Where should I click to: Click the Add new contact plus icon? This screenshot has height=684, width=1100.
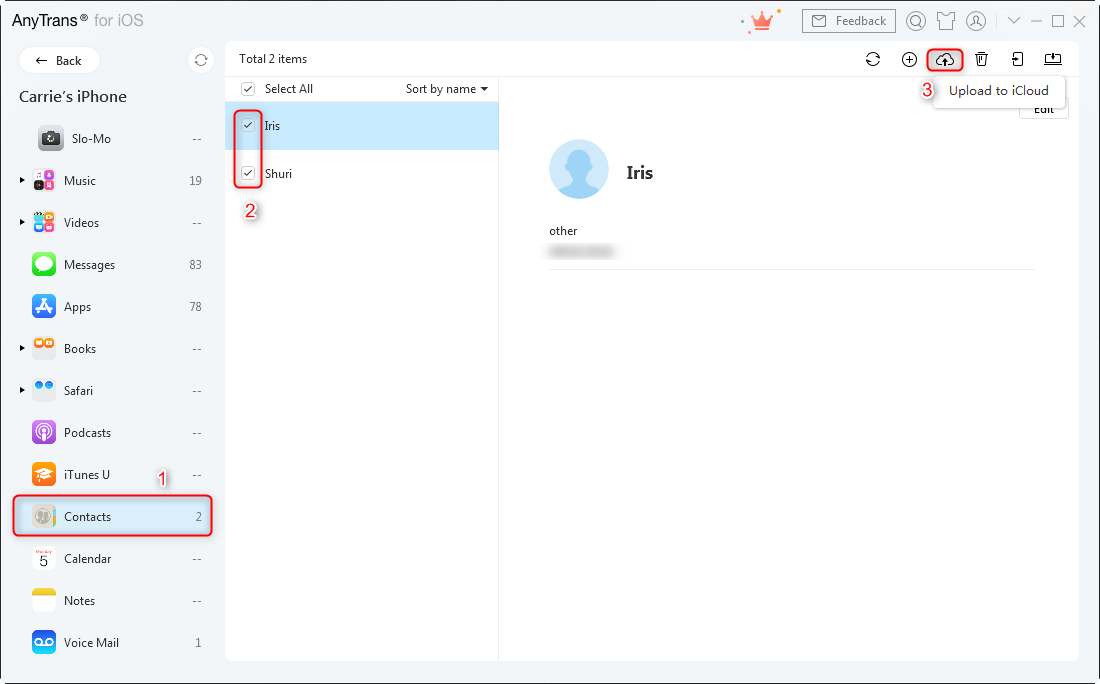(x=909, y=60)
